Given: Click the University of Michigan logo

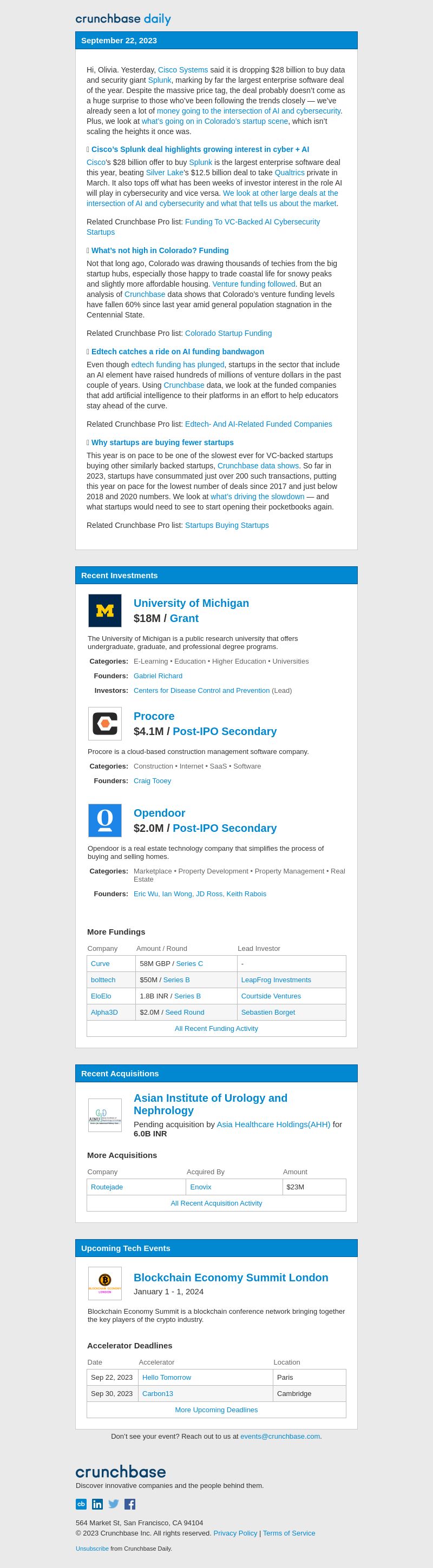Looking at the screenshot, I should (x=105, y=611).
